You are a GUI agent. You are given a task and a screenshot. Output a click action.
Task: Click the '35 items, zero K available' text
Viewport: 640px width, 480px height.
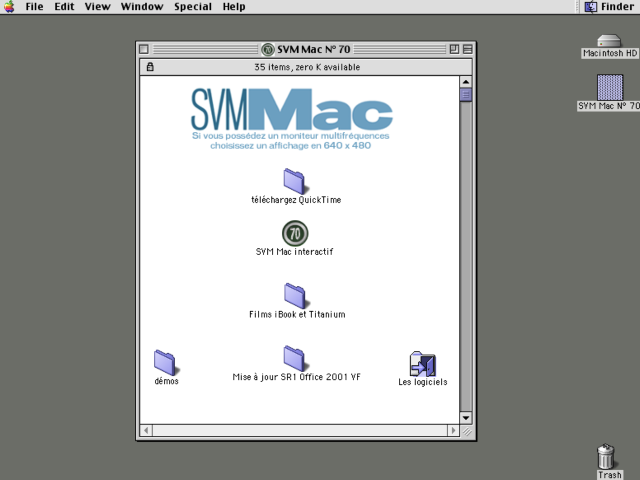point(307,67)
